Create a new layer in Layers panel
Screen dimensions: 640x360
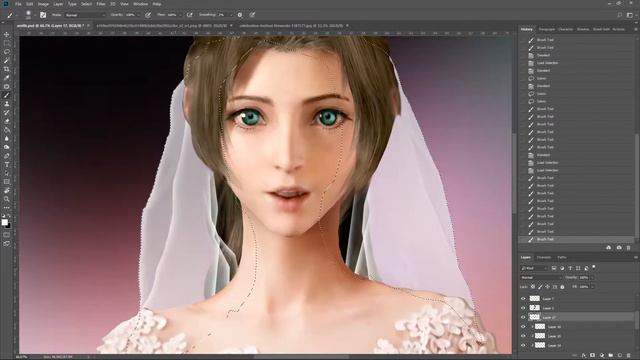(620, 356)
